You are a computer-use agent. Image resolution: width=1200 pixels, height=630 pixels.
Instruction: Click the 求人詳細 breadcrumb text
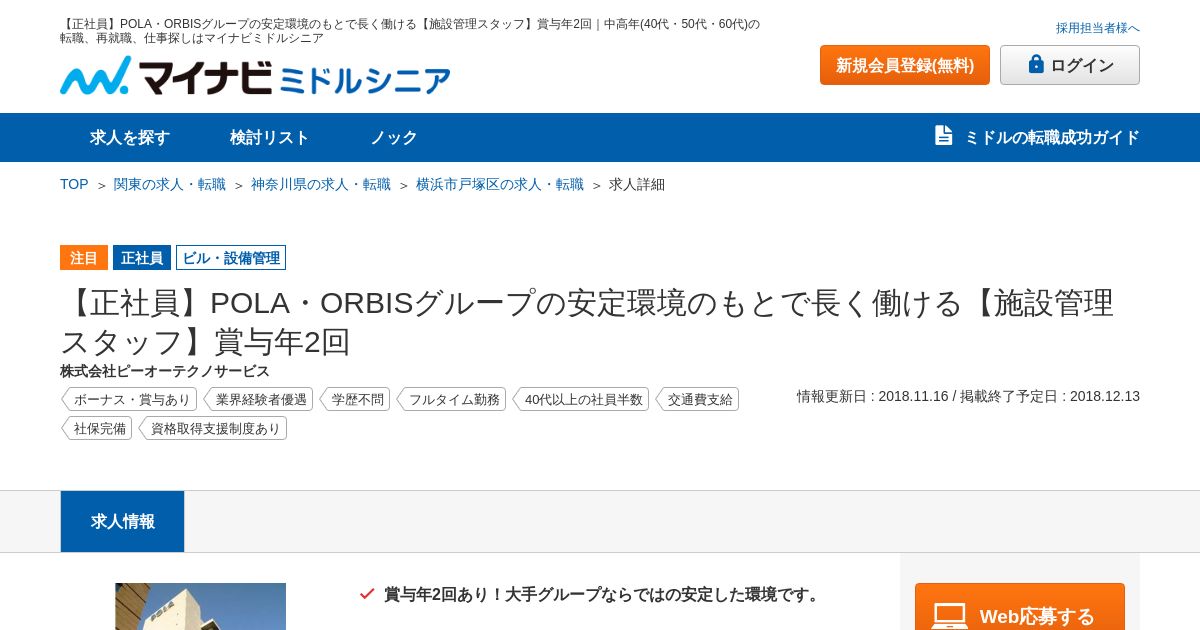point(637,184)
